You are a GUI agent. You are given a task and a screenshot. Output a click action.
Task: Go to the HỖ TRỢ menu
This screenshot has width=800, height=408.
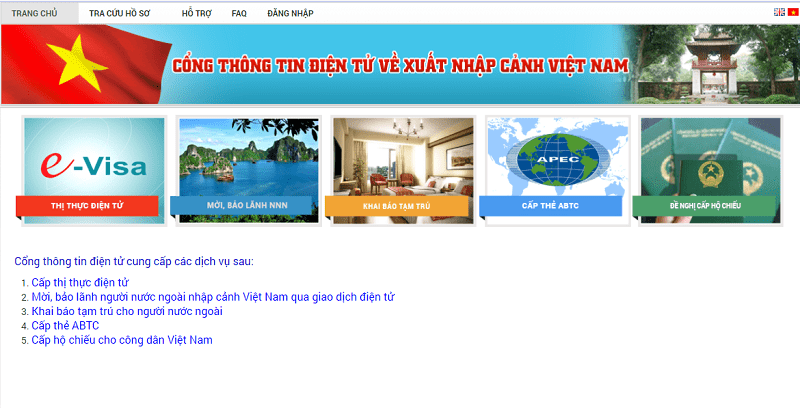pos(196,13)
